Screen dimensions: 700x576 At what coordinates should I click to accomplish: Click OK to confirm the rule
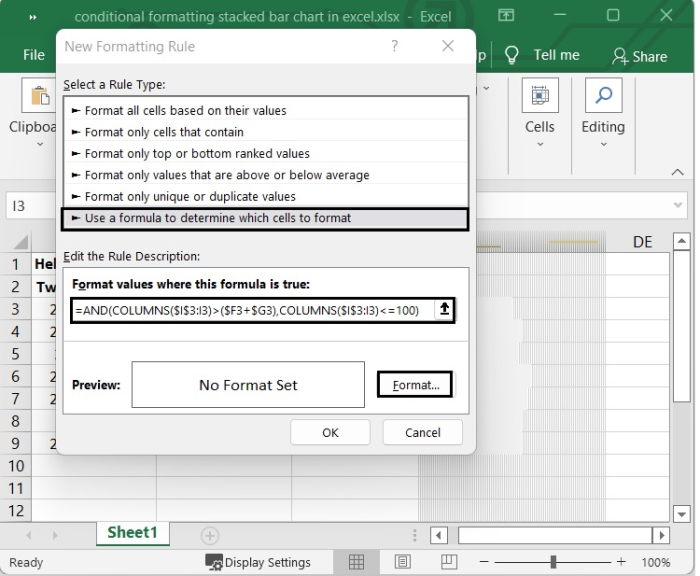pyautogui.click(x=330, y=433)
